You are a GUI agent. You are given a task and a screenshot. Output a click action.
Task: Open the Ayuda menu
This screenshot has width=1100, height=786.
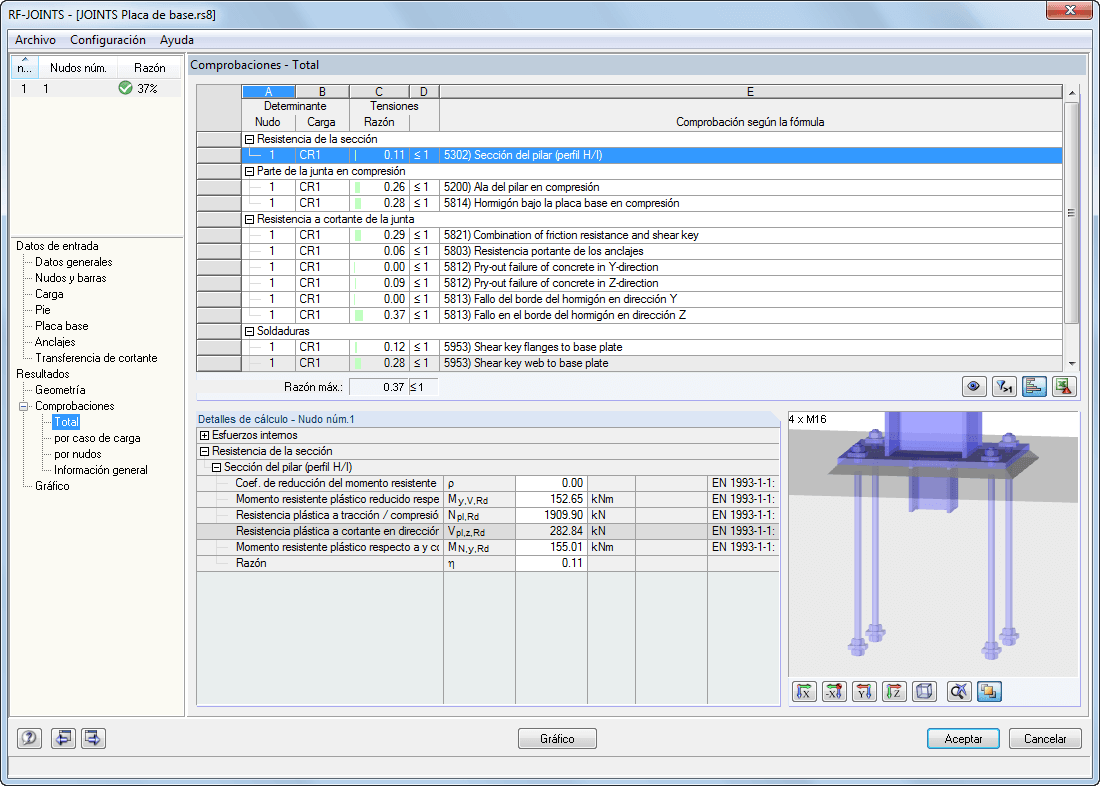(177, 40)
